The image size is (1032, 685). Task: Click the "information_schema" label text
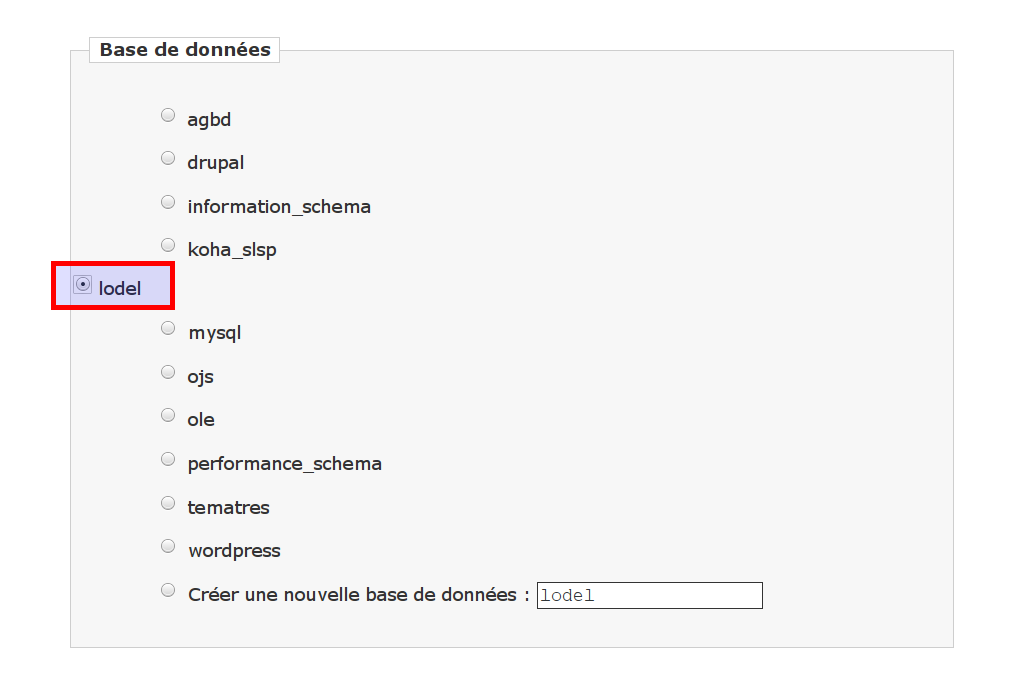tap(279, 207)
